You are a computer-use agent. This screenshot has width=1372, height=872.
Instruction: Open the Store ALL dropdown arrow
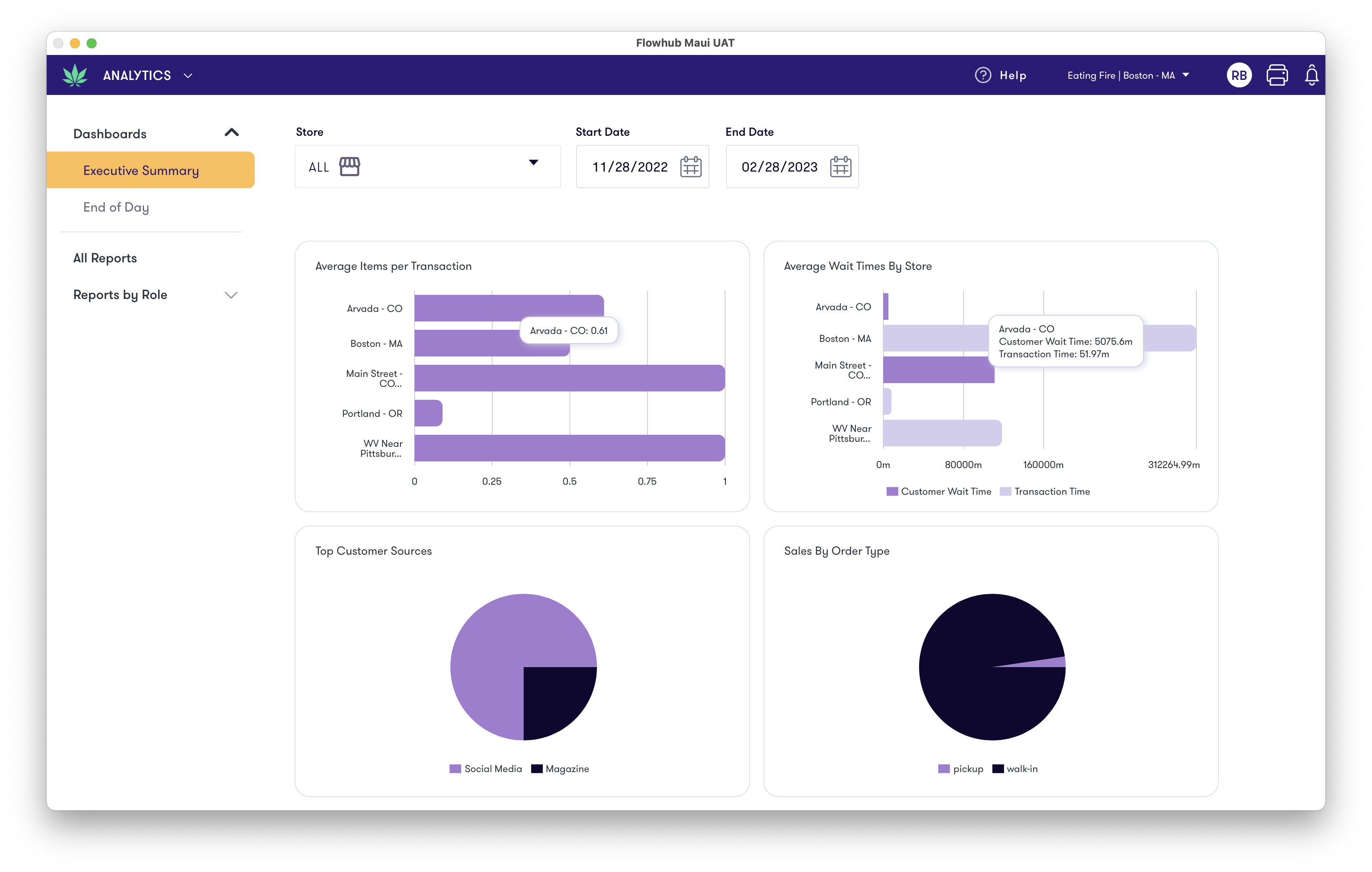click(x=533, y=163)
